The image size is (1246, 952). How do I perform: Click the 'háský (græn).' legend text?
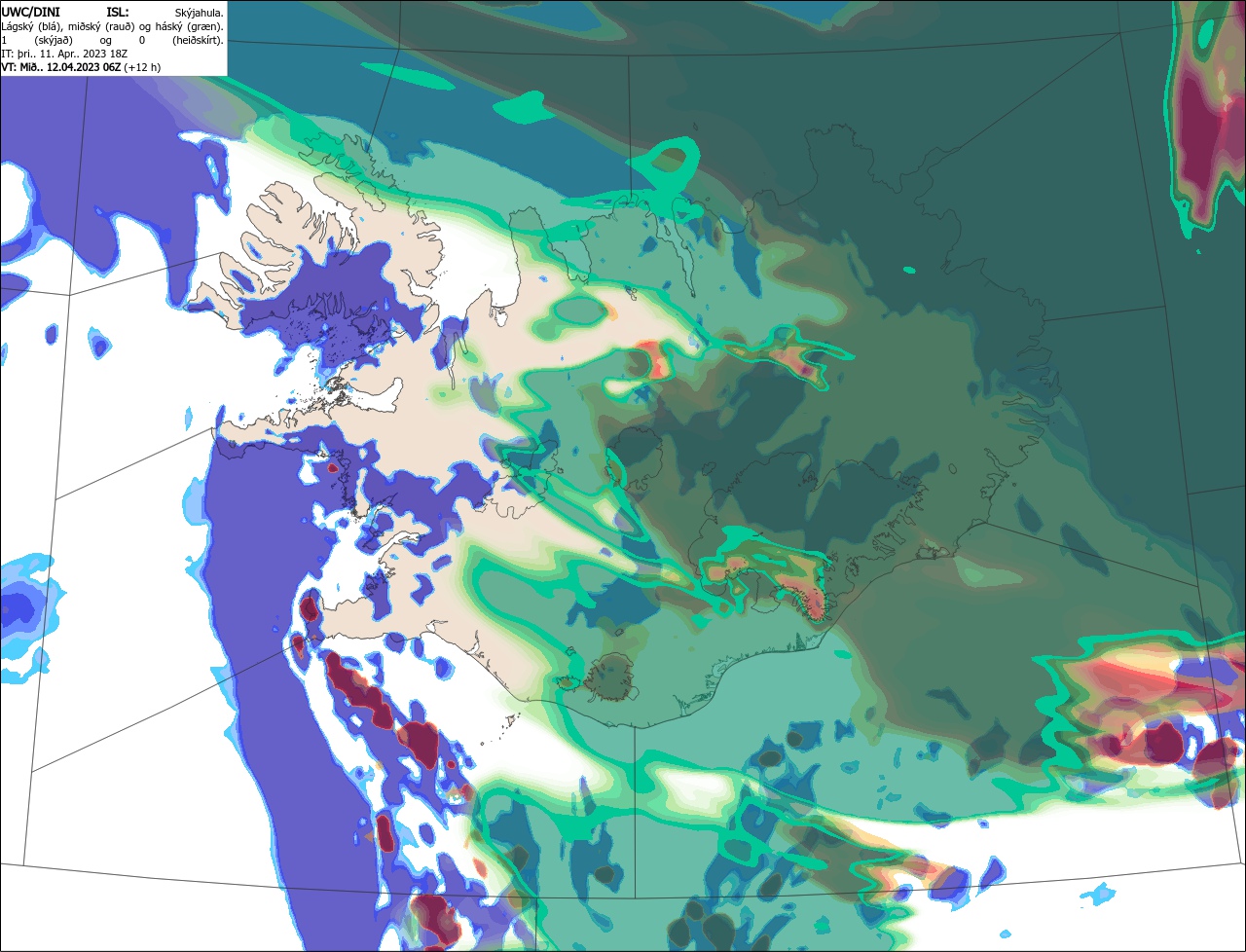tap(190, 27)
